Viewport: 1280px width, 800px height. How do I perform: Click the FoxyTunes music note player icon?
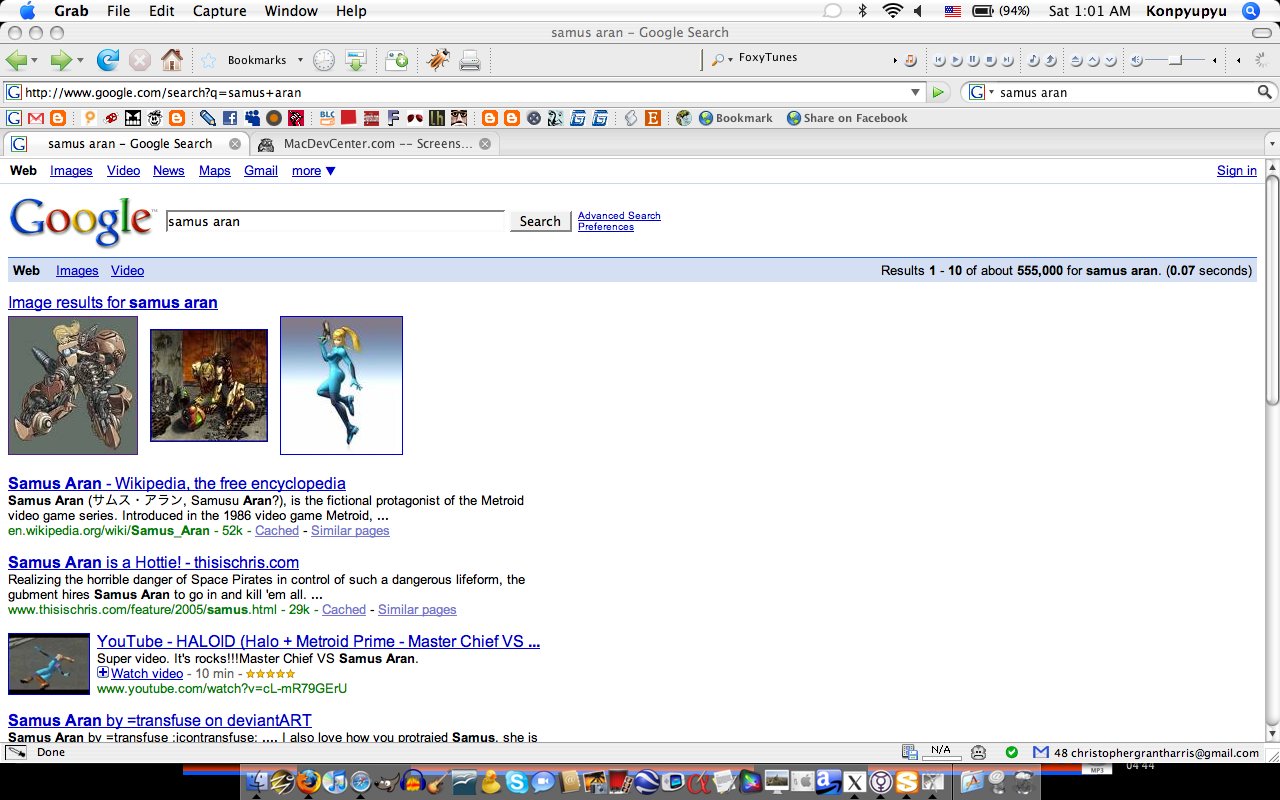911,61
